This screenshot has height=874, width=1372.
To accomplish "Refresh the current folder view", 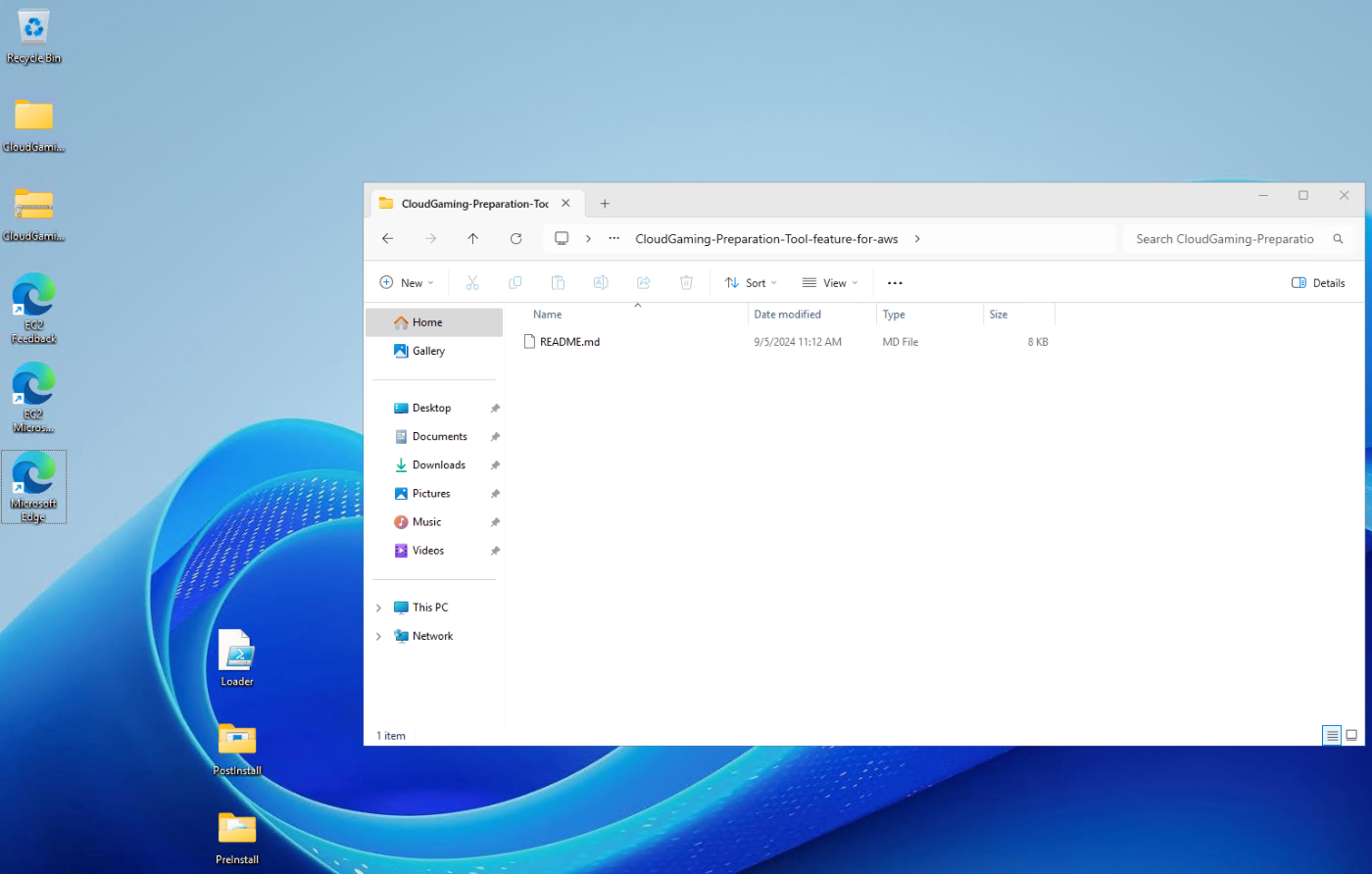I will pos(515,239).
